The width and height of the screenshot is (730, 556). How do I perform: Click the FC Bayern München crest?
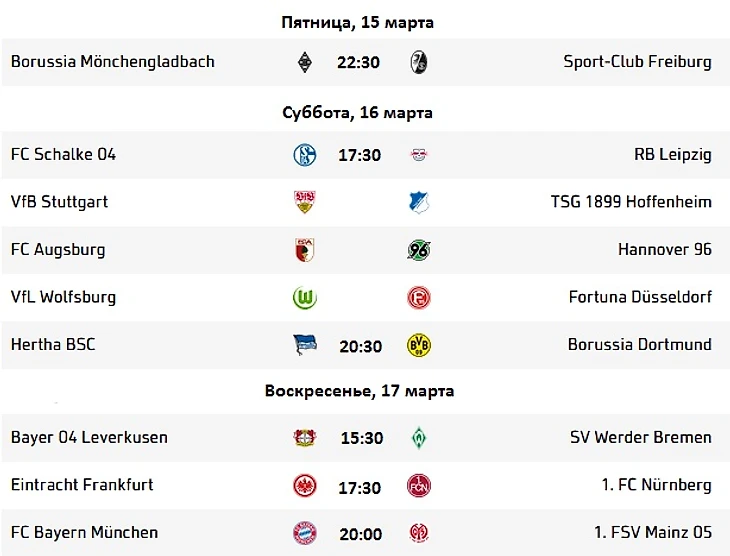click(305, 533)
